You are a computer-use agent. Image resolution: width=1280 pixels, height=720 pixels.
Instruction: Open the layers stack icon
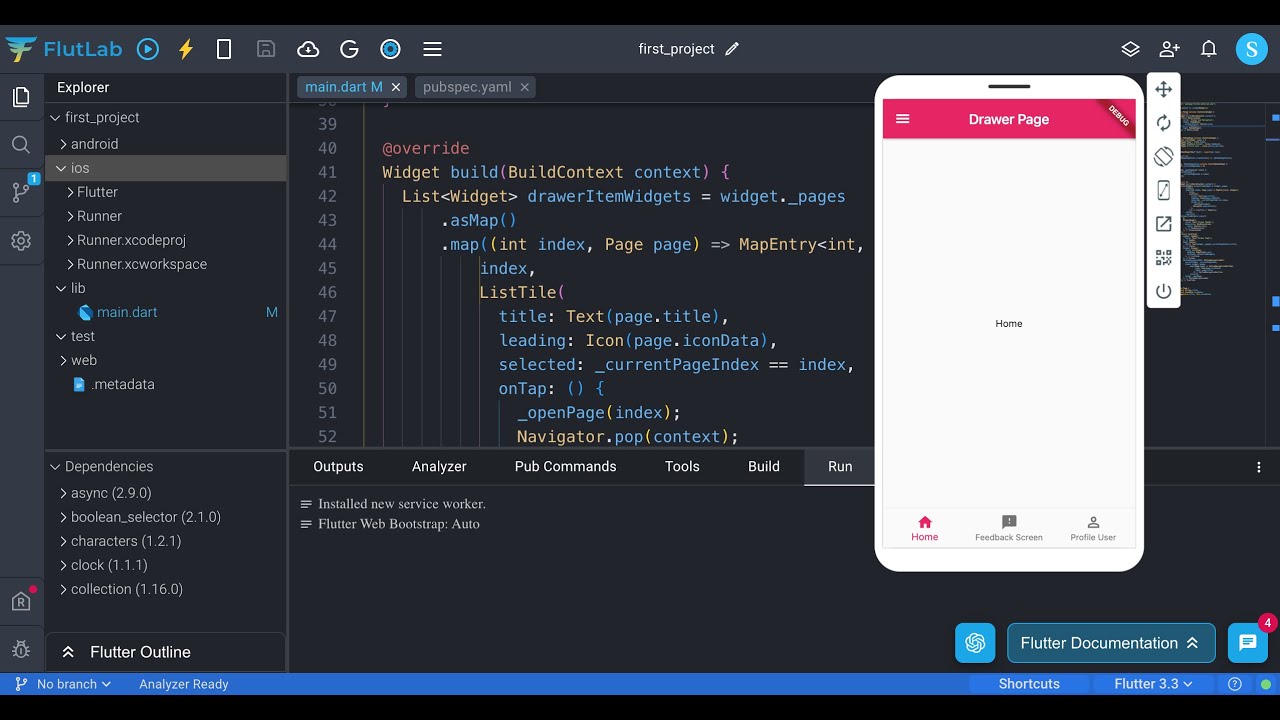[x=1130, y=49]
